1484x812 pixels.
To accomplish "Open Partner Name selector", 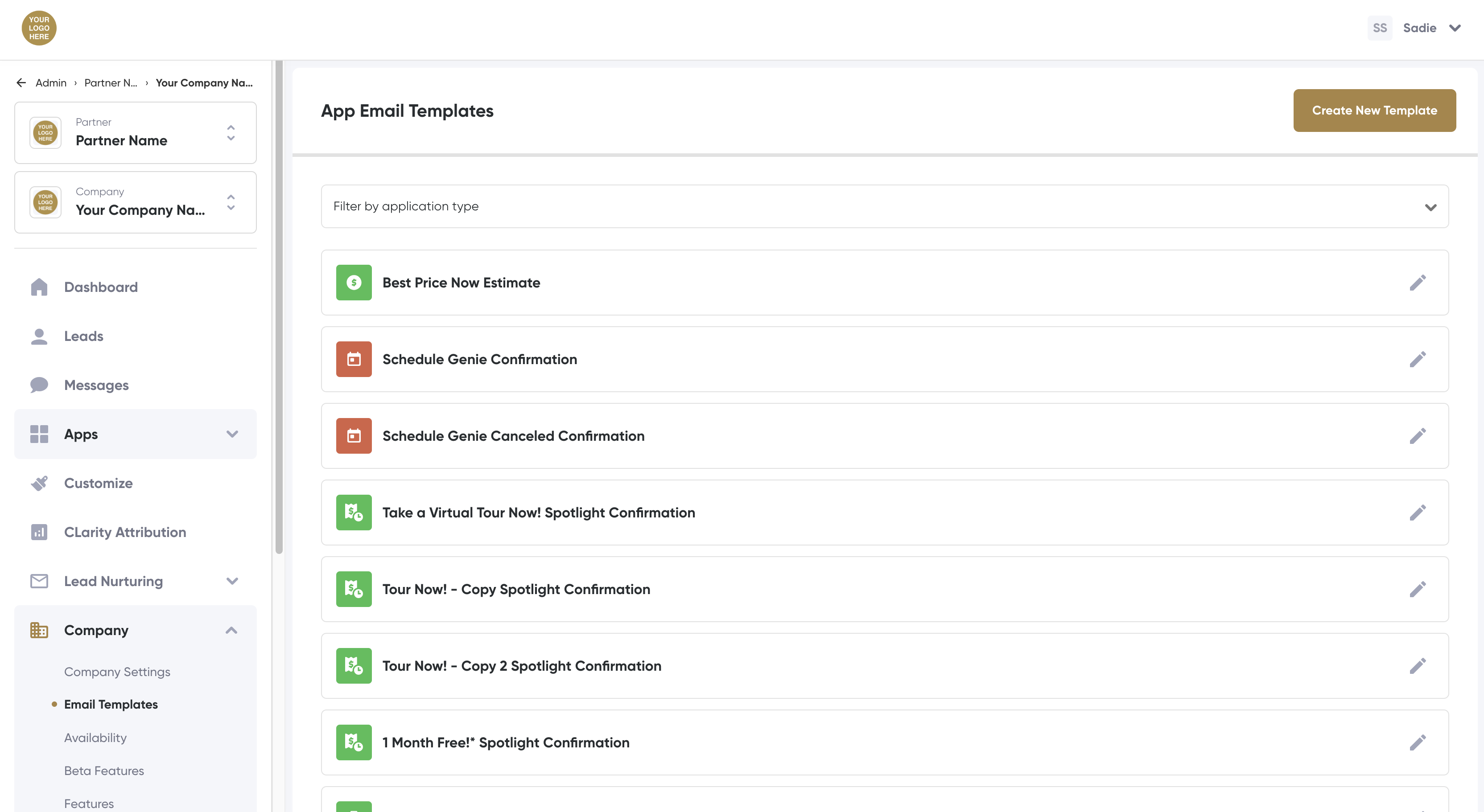I will click(136, 133).
